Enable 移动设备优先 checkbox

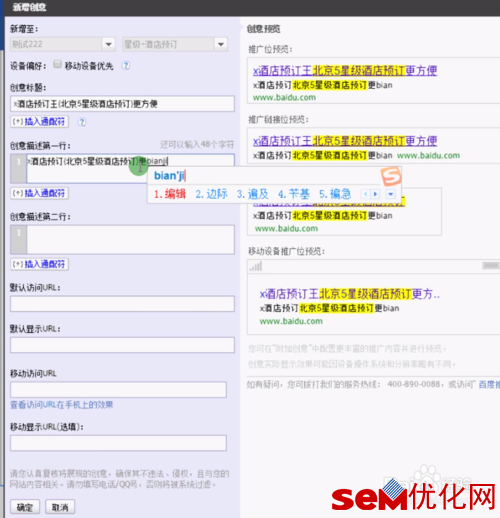click(58, 64)
